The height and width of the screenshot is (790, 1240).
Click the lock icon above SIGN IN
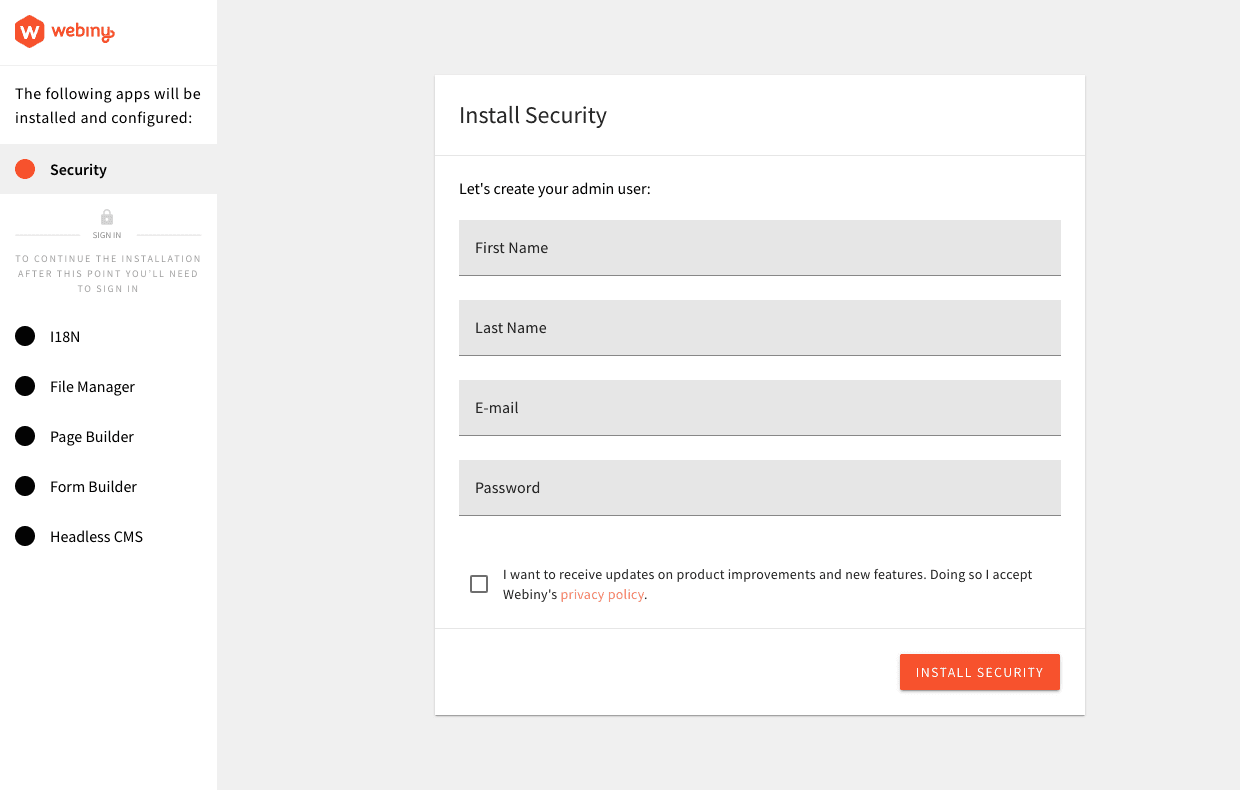tap(106, 216)
